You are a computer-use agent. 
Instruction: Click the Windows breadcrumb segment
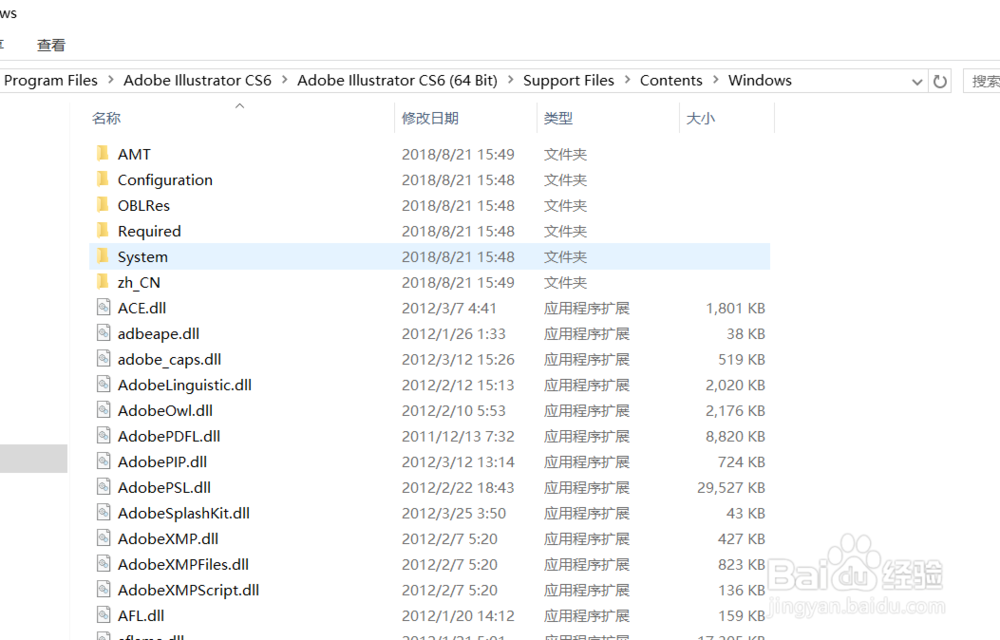760,80
